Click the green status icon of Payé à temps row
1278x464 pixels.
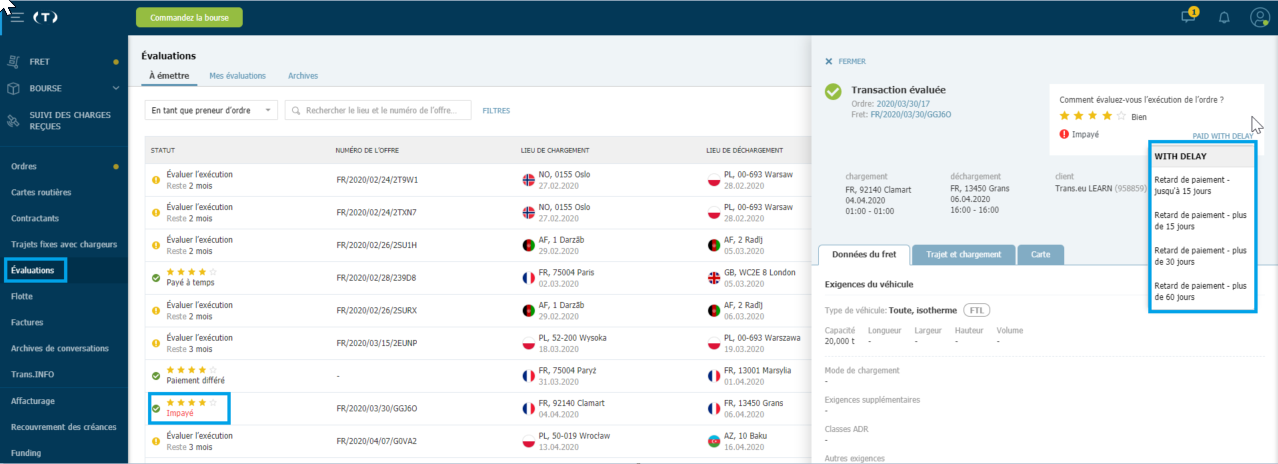pos(156,278)
